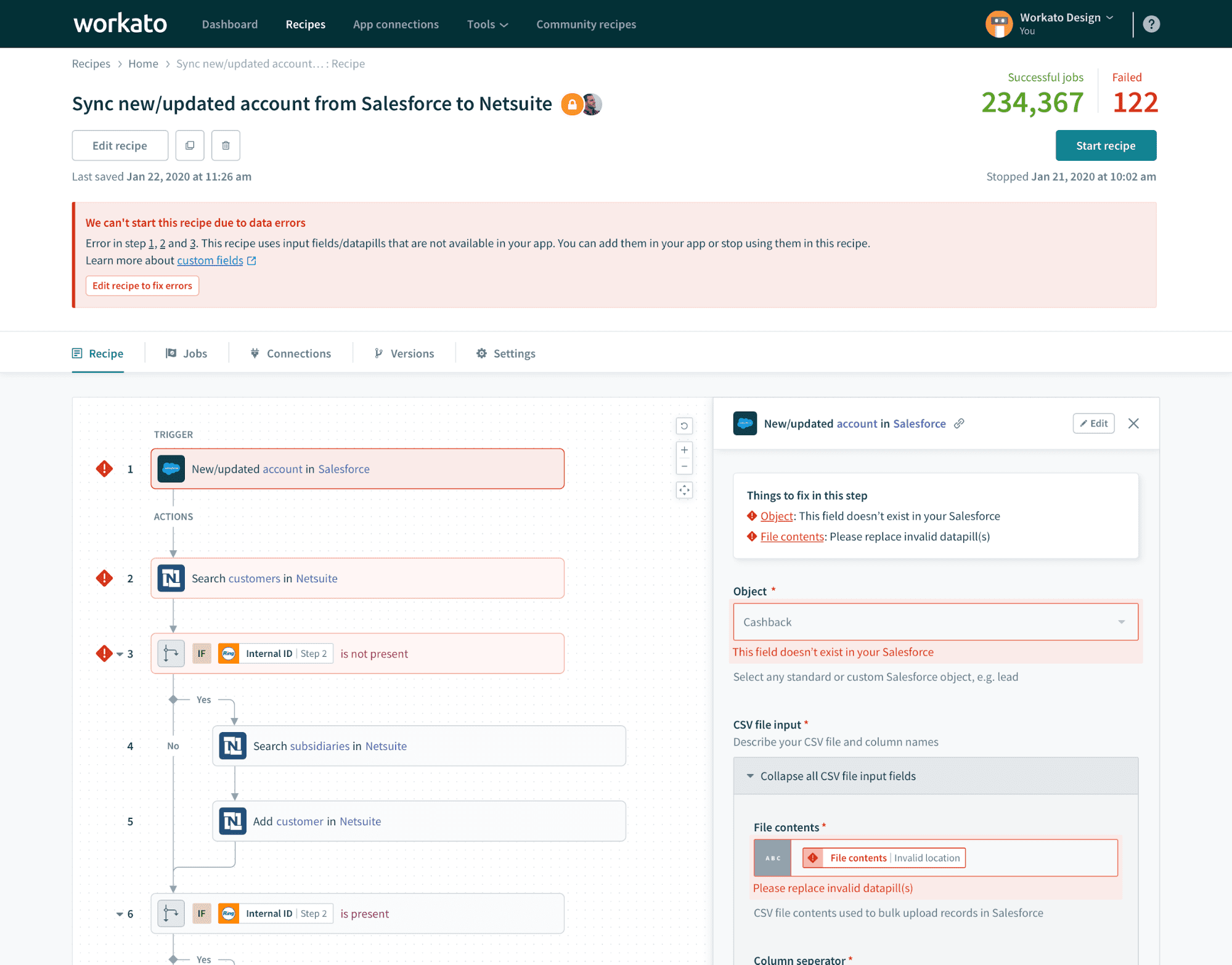This screenshot has height=965, width=1232.
Task: Open the Community recipes menu item
Action: 585,24
